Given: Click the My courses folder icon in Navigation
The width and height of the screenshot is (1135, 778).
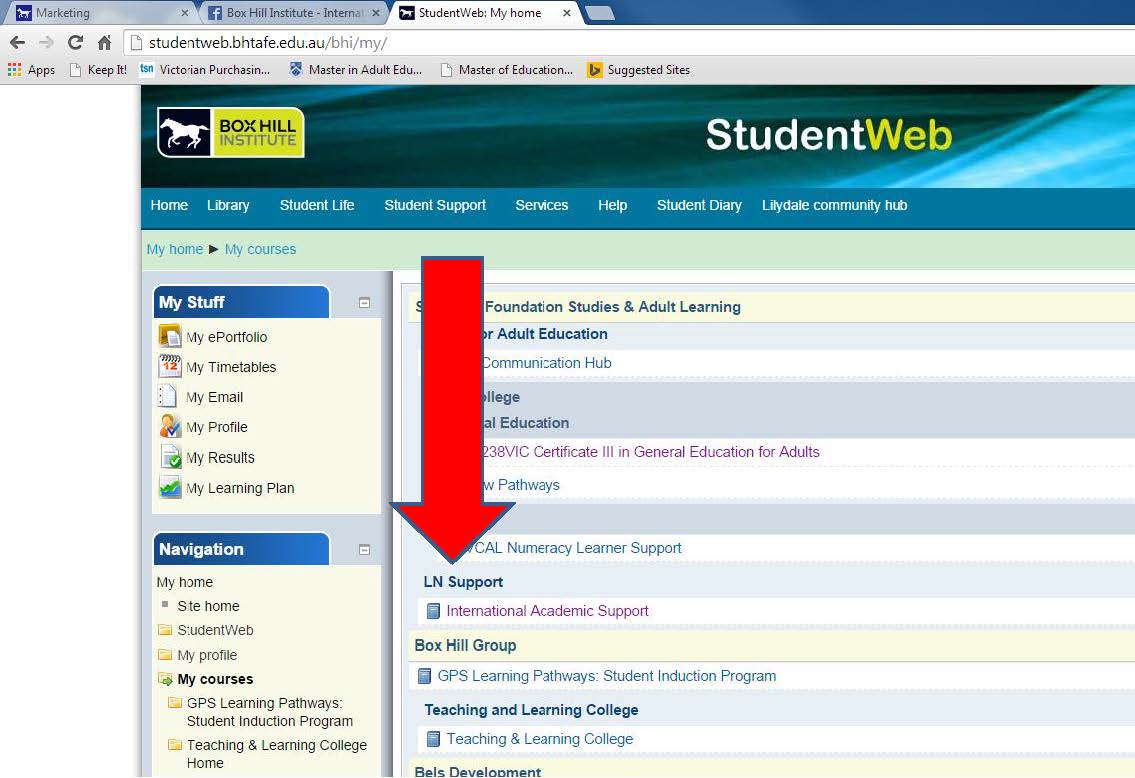Looking at the screenshot, I should [166, 679].
